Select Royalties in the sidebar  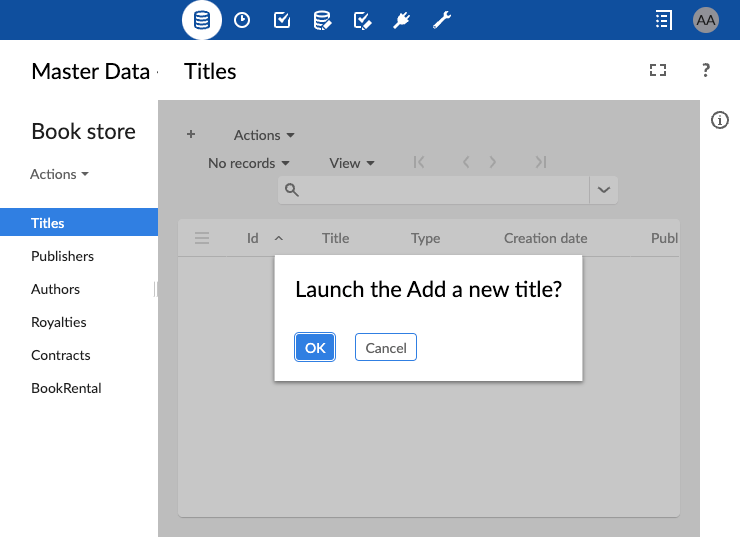pyautogui.click(x=59, y=322)
